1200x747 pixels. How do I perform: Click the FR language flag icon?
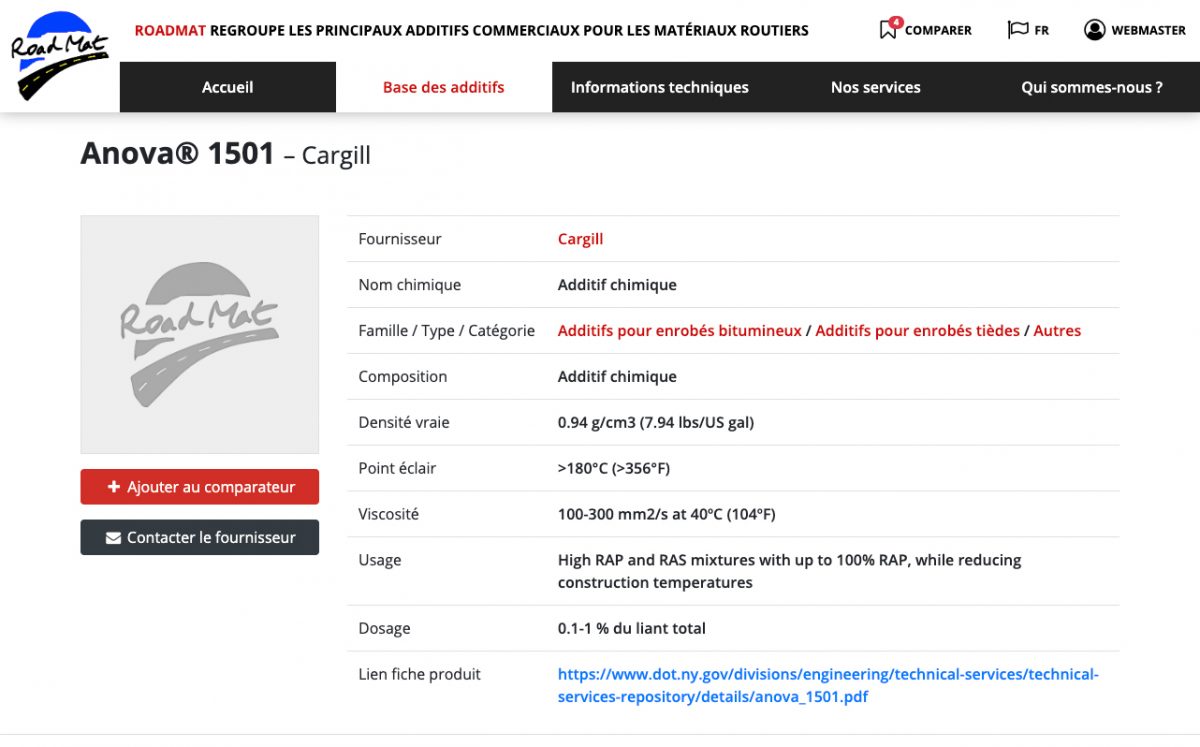pyautogui.click(x=1017, y=30)
